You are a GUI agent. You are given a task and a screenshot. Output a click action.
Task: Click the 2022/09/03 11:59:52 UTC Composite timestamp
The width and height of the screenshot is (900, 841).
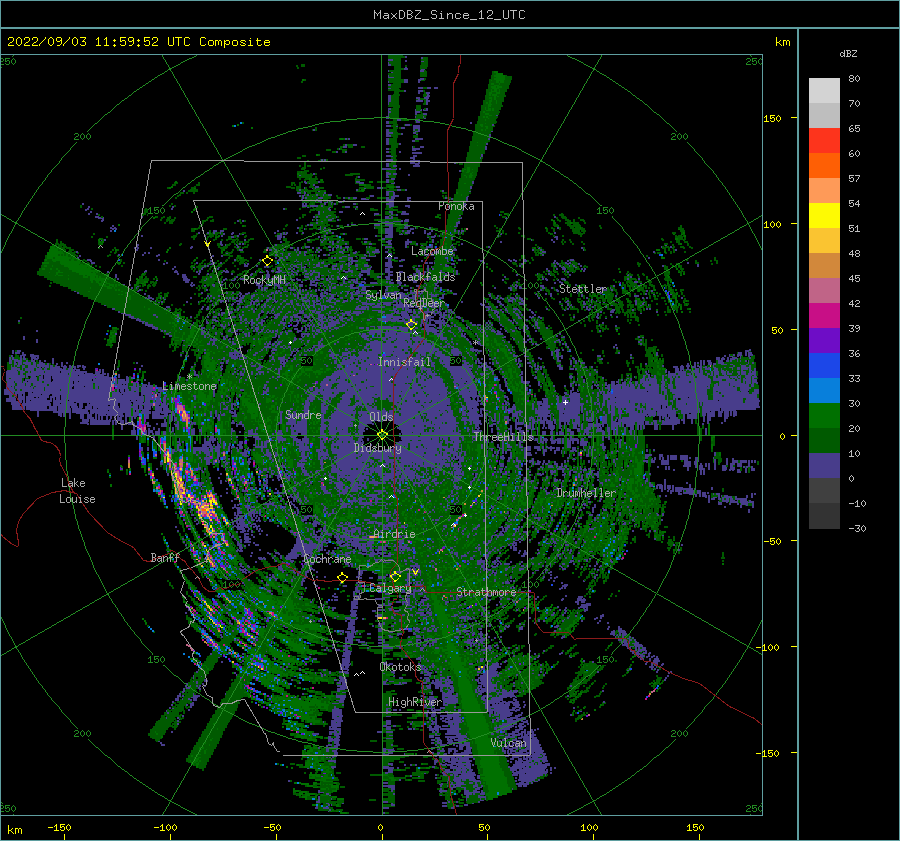point(139,42)
